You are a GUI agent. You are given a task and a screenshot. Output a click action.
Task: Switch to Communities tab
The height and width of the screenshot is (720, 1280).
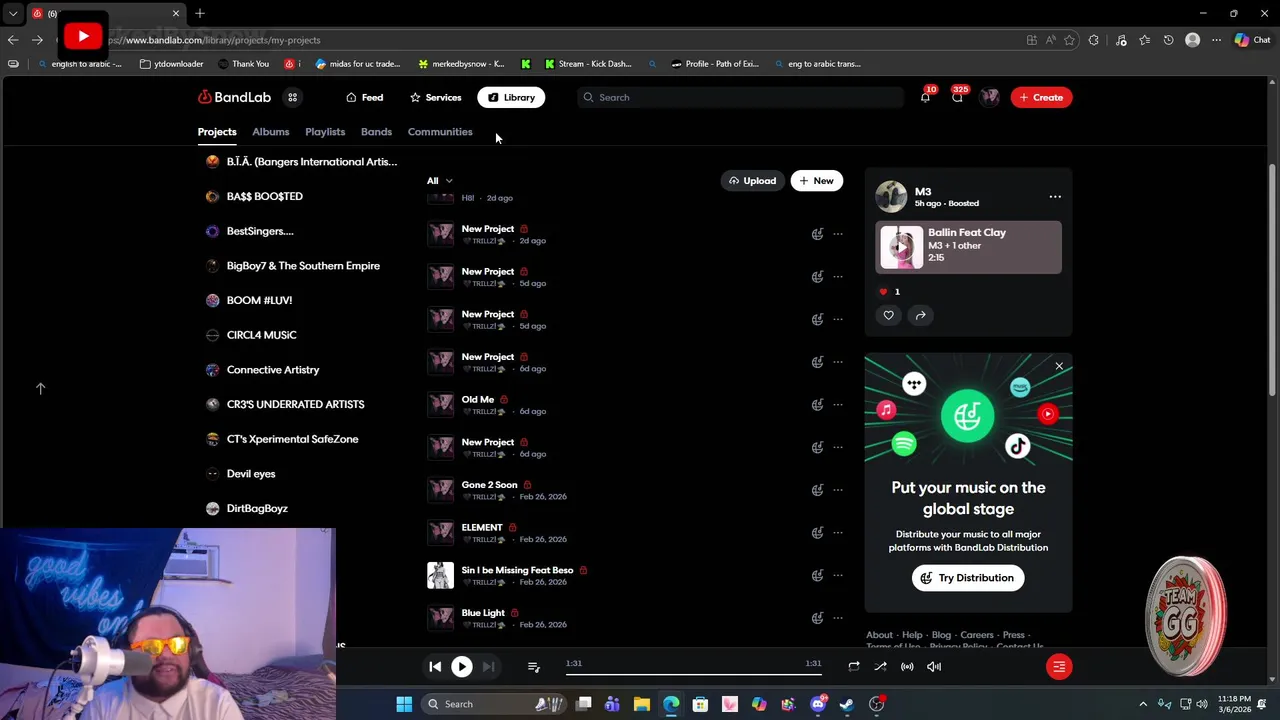point(440,132)
